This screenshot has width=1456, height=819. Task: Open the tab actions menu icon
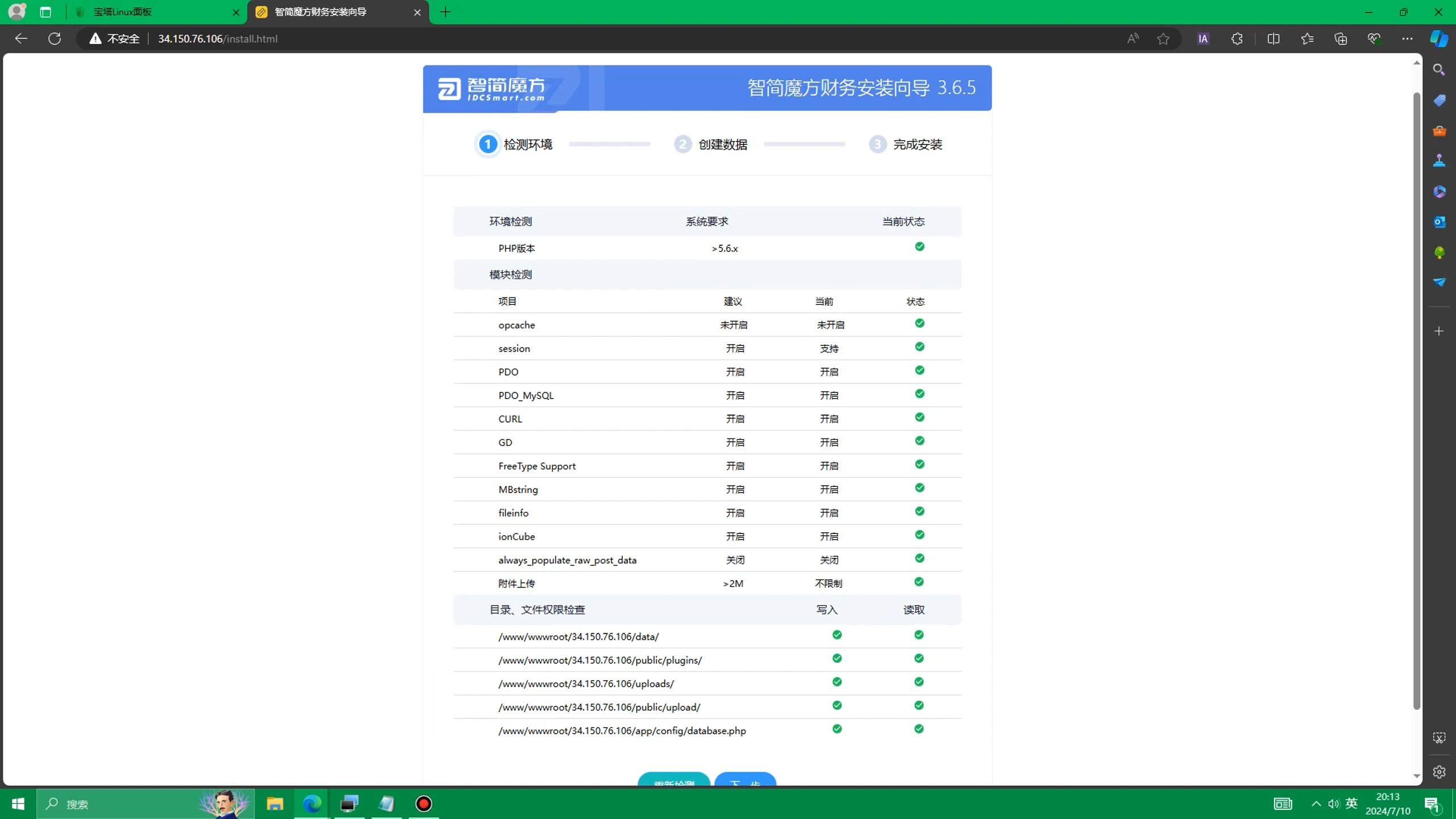pos(45,12)
